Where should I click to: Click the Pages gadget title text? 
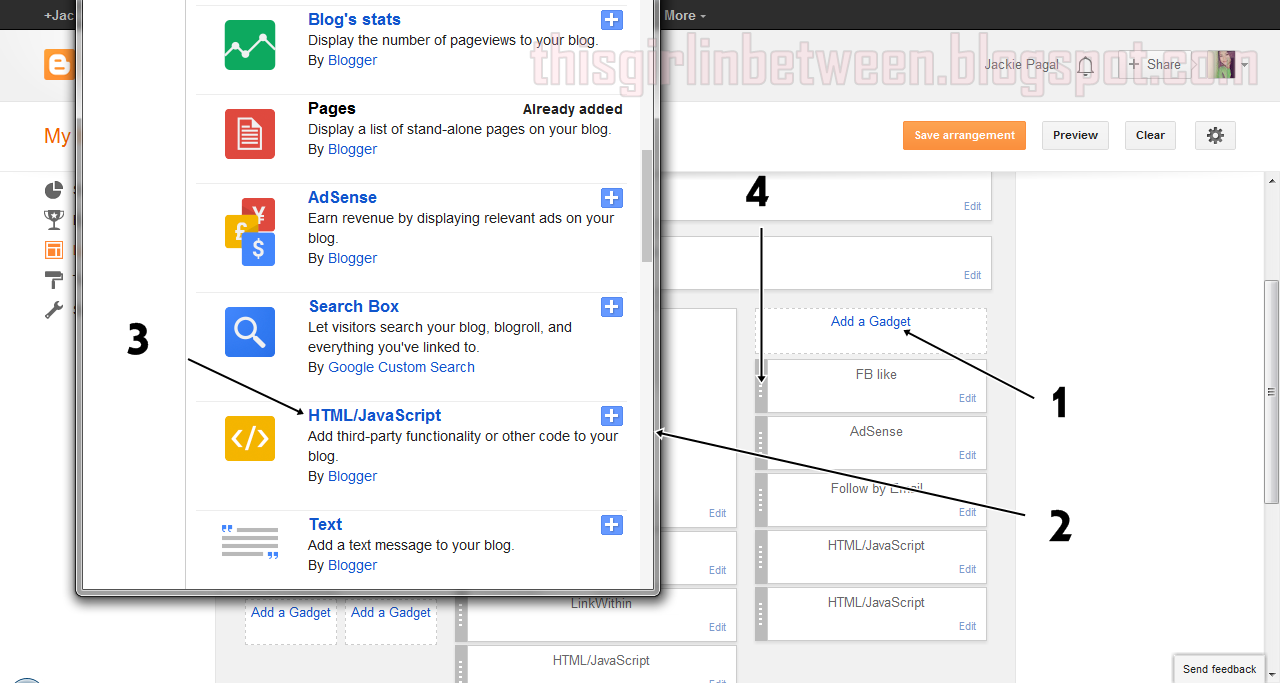[x=332, y=108]
